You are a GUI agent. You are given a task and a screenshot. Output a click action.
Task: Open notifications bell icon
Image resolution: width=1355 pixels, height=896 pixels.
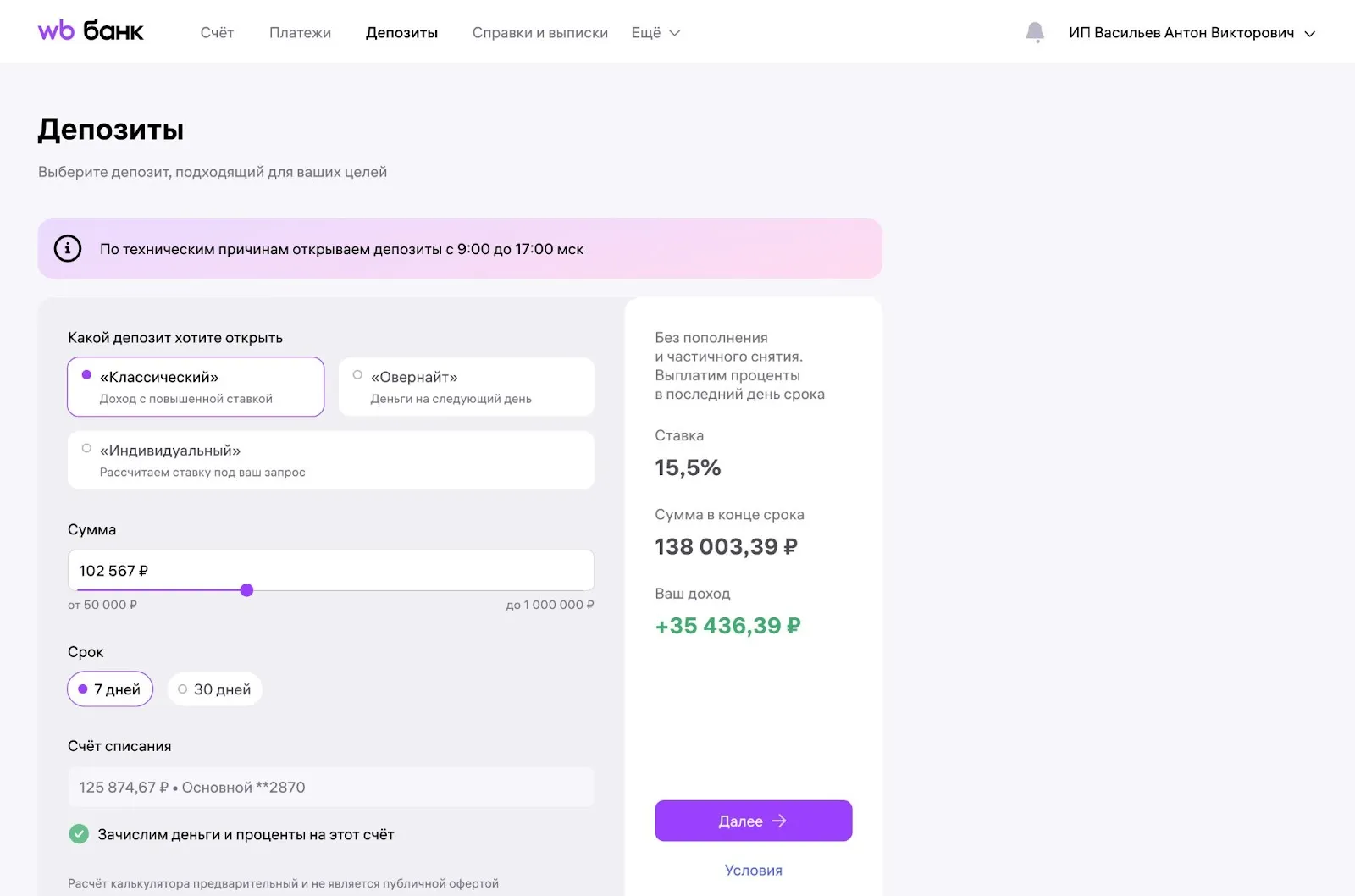(1034, 33)
